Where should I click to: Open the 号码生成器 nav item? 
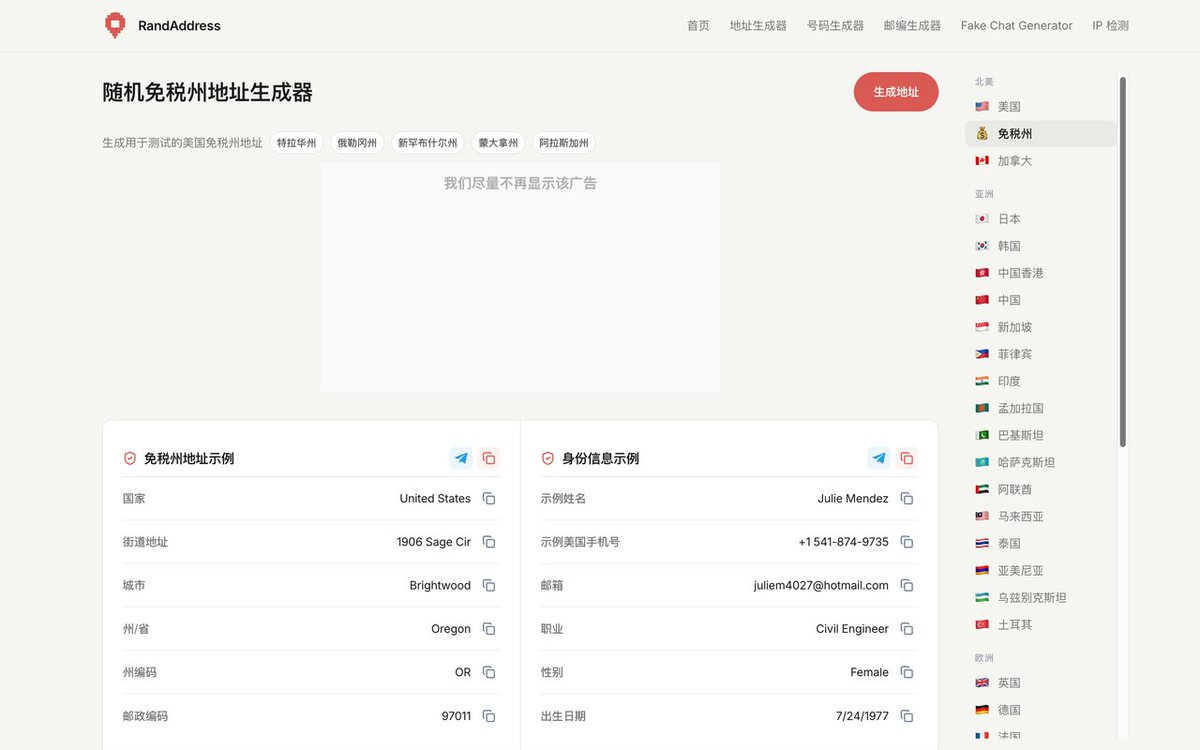835,26
